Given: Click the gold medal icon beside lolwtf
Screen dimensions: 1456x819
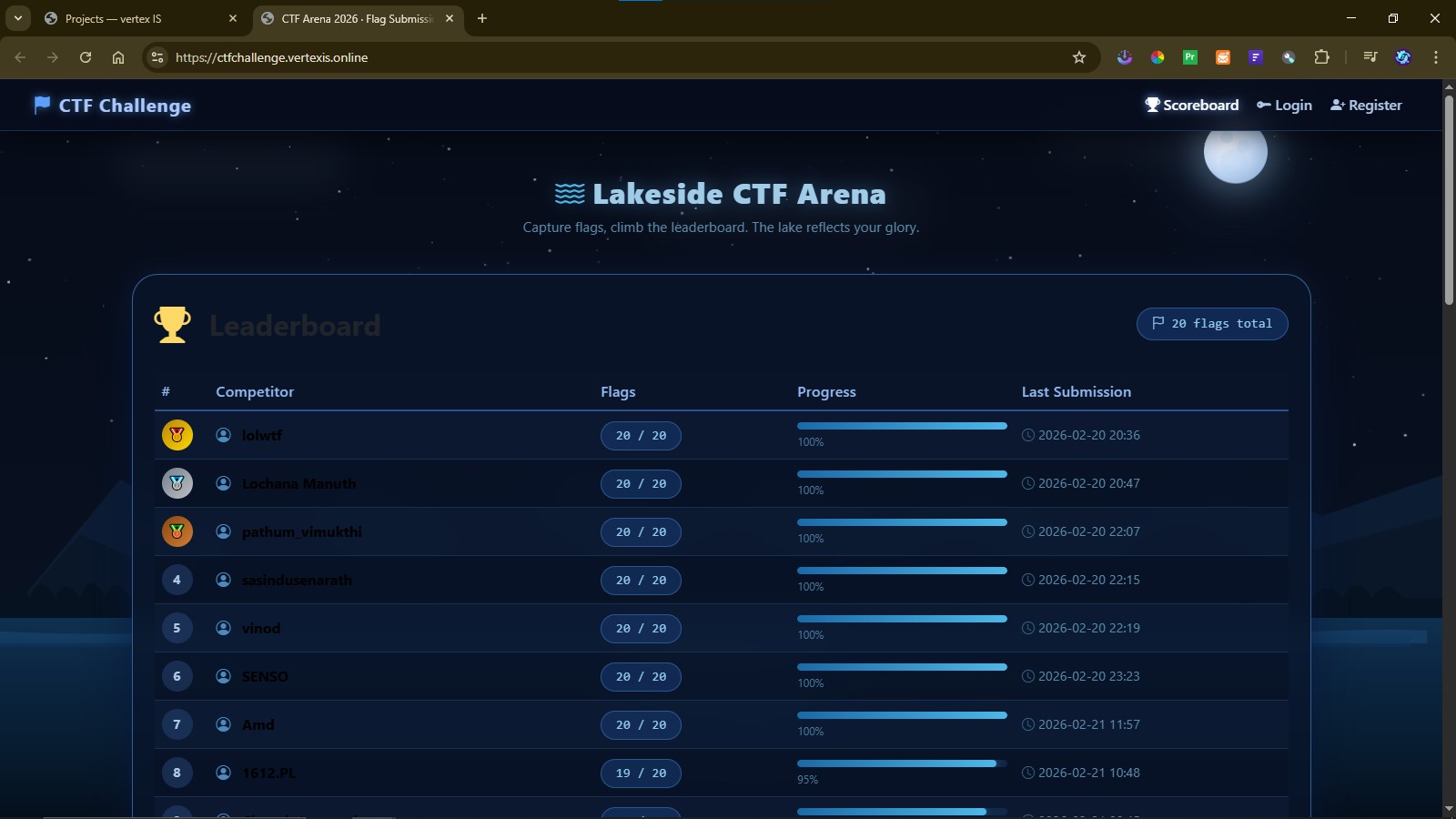Looking at the screenshot, I should click(x=177, y=435).
